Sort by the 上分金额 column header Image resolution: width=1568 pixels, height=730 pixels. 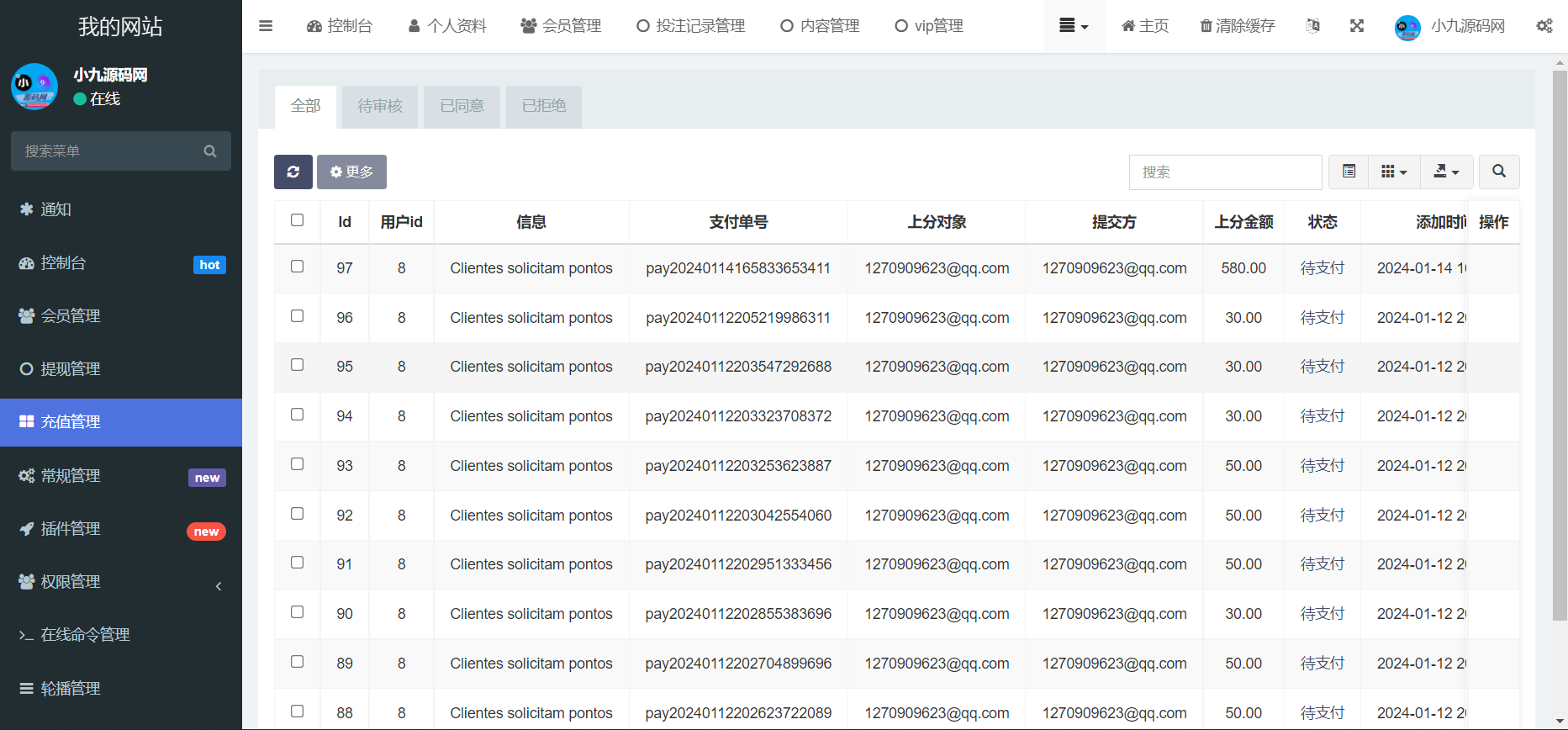1243,222
